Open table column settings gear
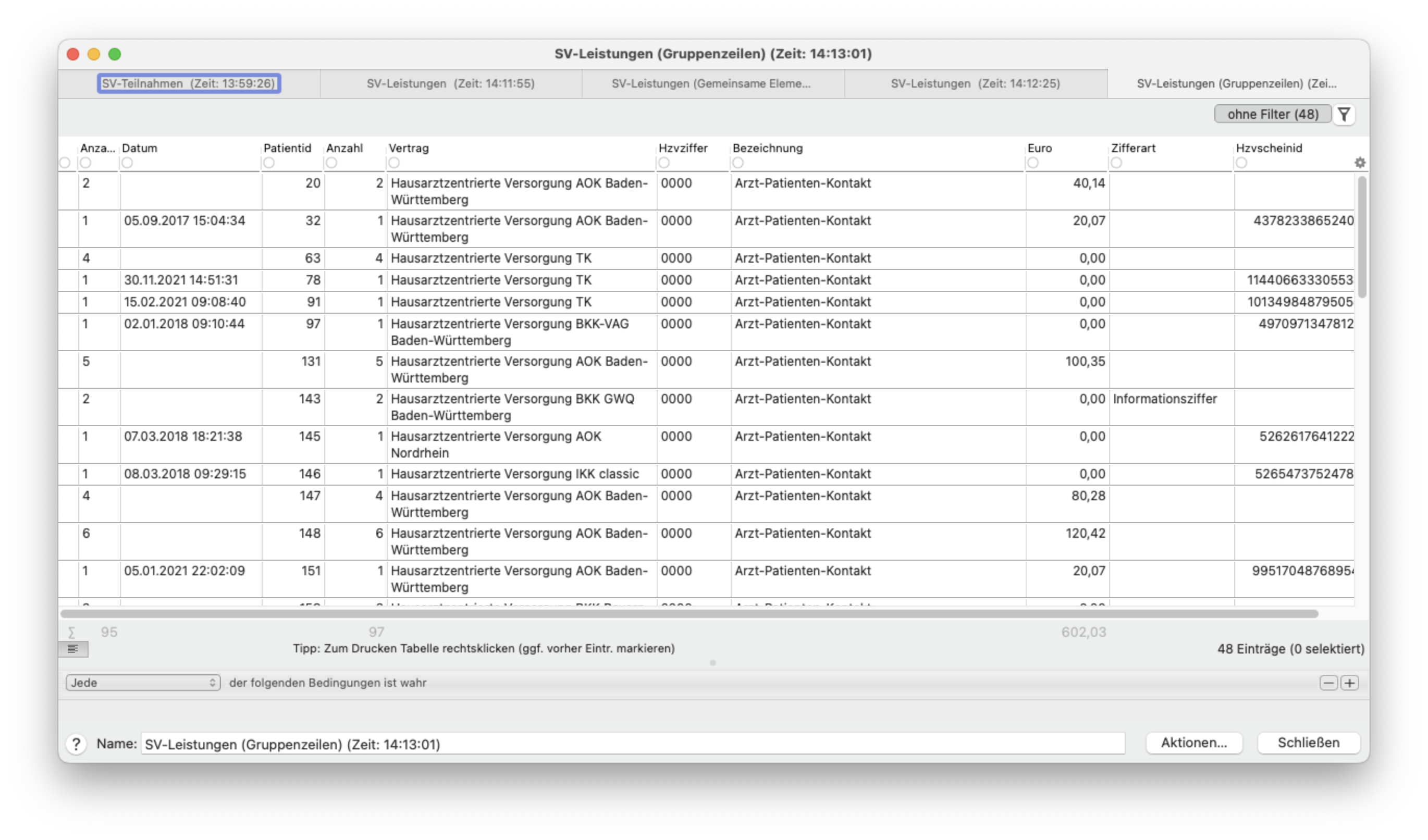The image size is (1428, 840). [x=1360, y=163]
